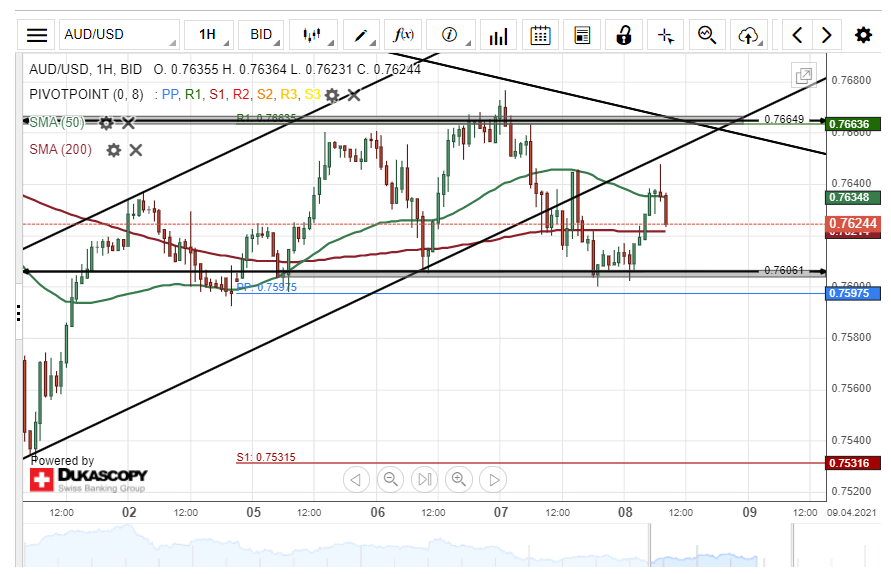
Task: Open the info circle dropdown
Action: click(x=450, y=35)
